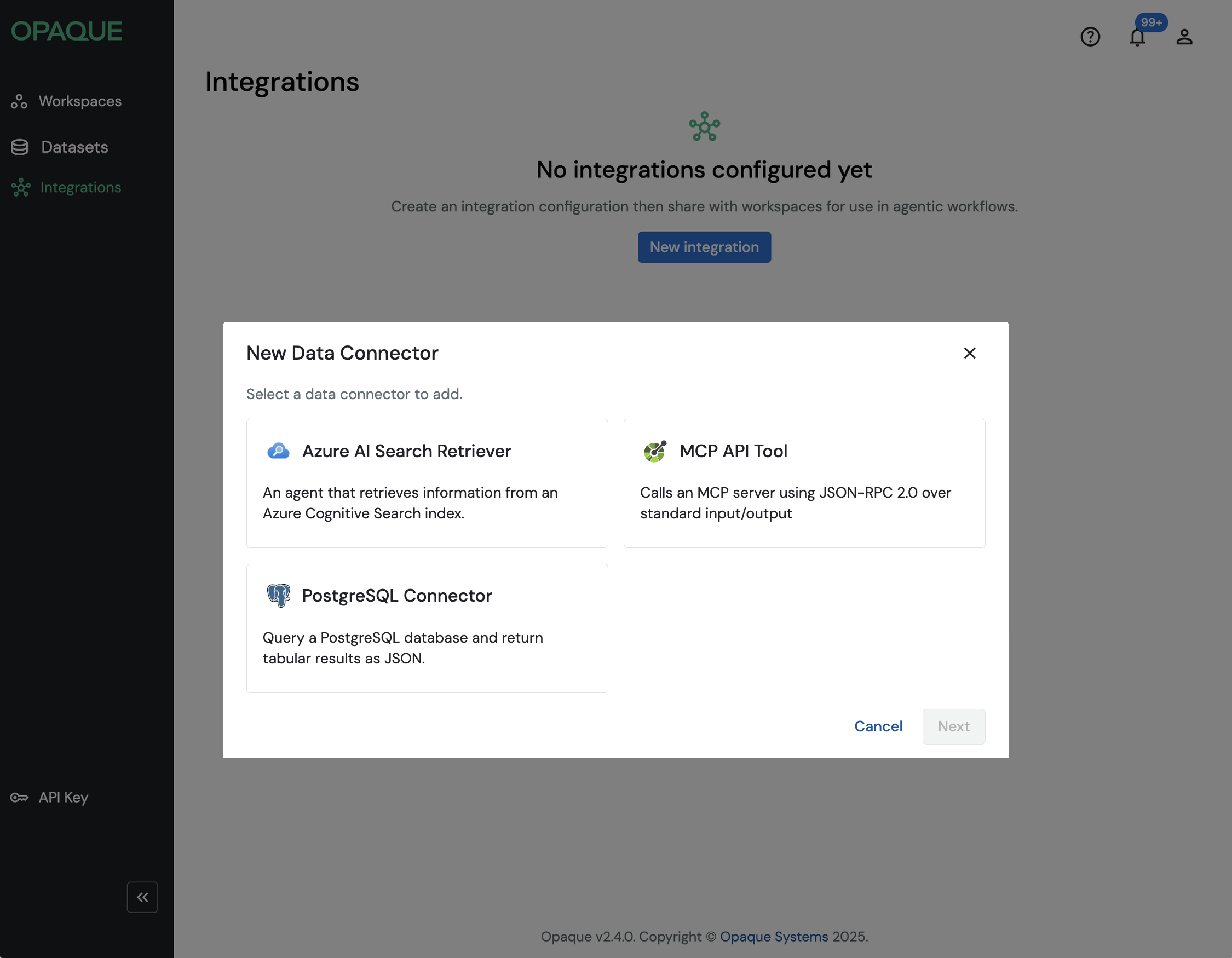
Task: Open Datasets from the sidebar menu
Action: pos(74,147)
